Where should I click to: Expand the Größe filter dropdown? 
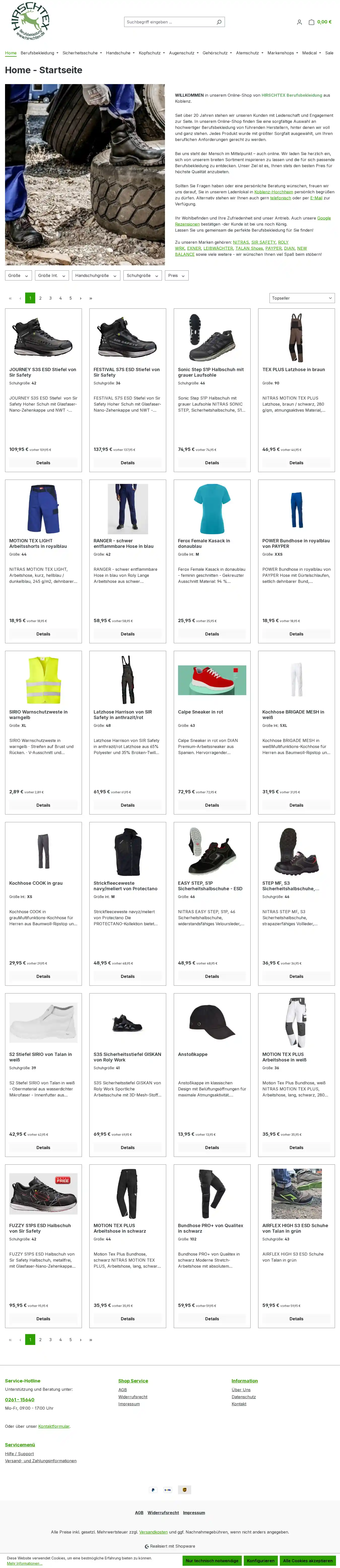pos(18,276)
